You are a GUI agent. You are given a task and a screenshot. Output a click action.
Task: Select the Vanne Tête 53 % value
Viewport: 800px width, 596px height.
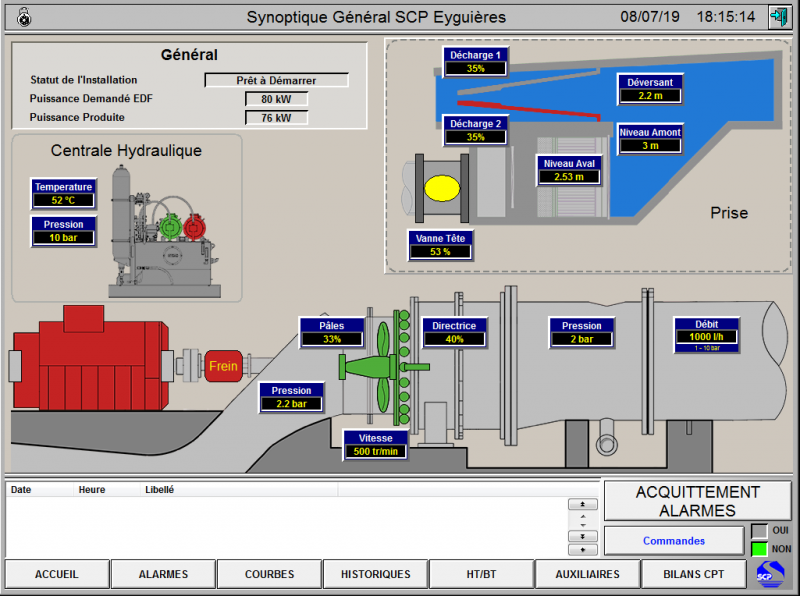tap(440, 252)
